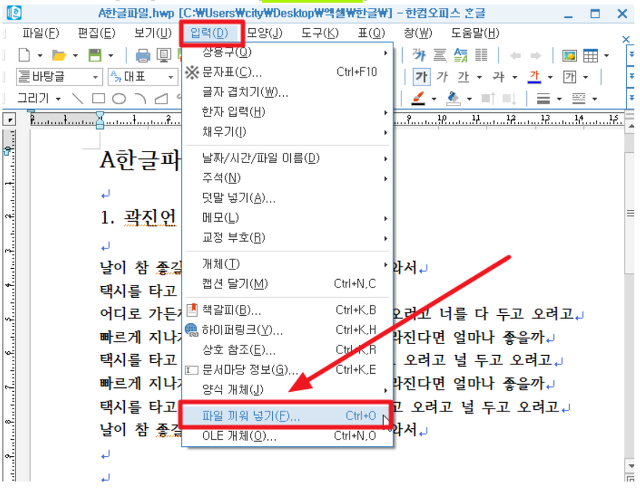Open the 보기(U) menu
The image size is (640, 494).
[x=153, y=33]
